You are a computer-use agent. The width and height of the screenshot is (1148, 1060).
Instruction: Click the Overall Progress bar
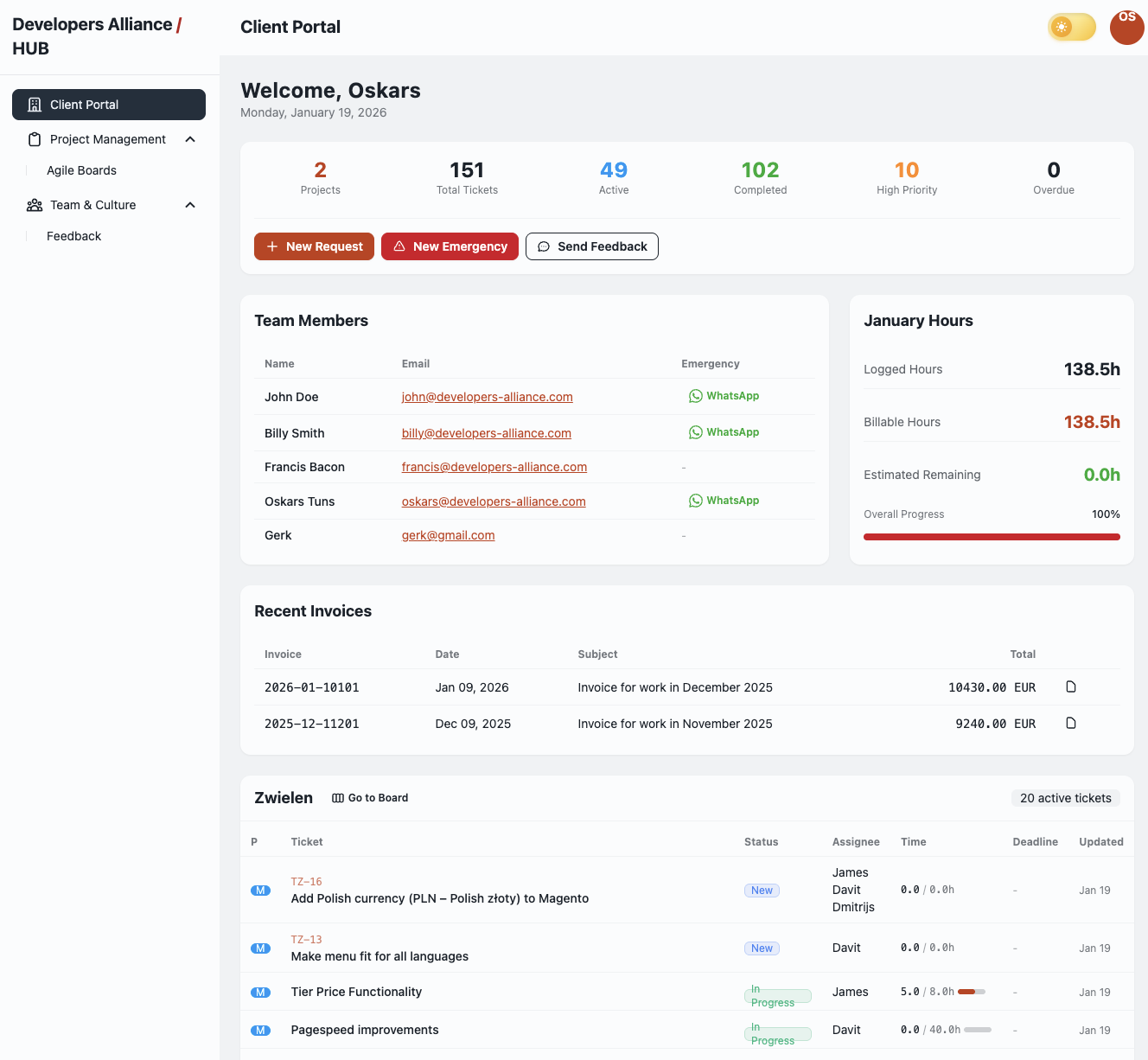[992, 536]
